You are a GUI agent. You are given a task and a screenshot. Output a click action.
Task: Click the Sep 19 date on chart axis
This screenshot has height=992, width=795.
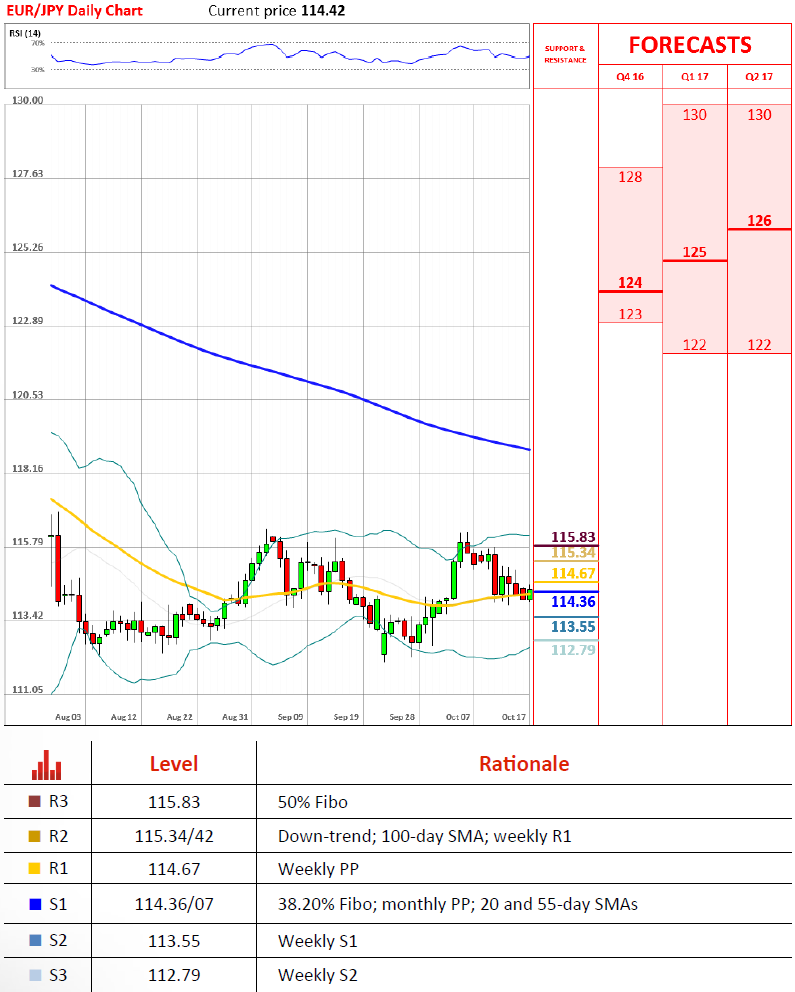tap(346, 717)
